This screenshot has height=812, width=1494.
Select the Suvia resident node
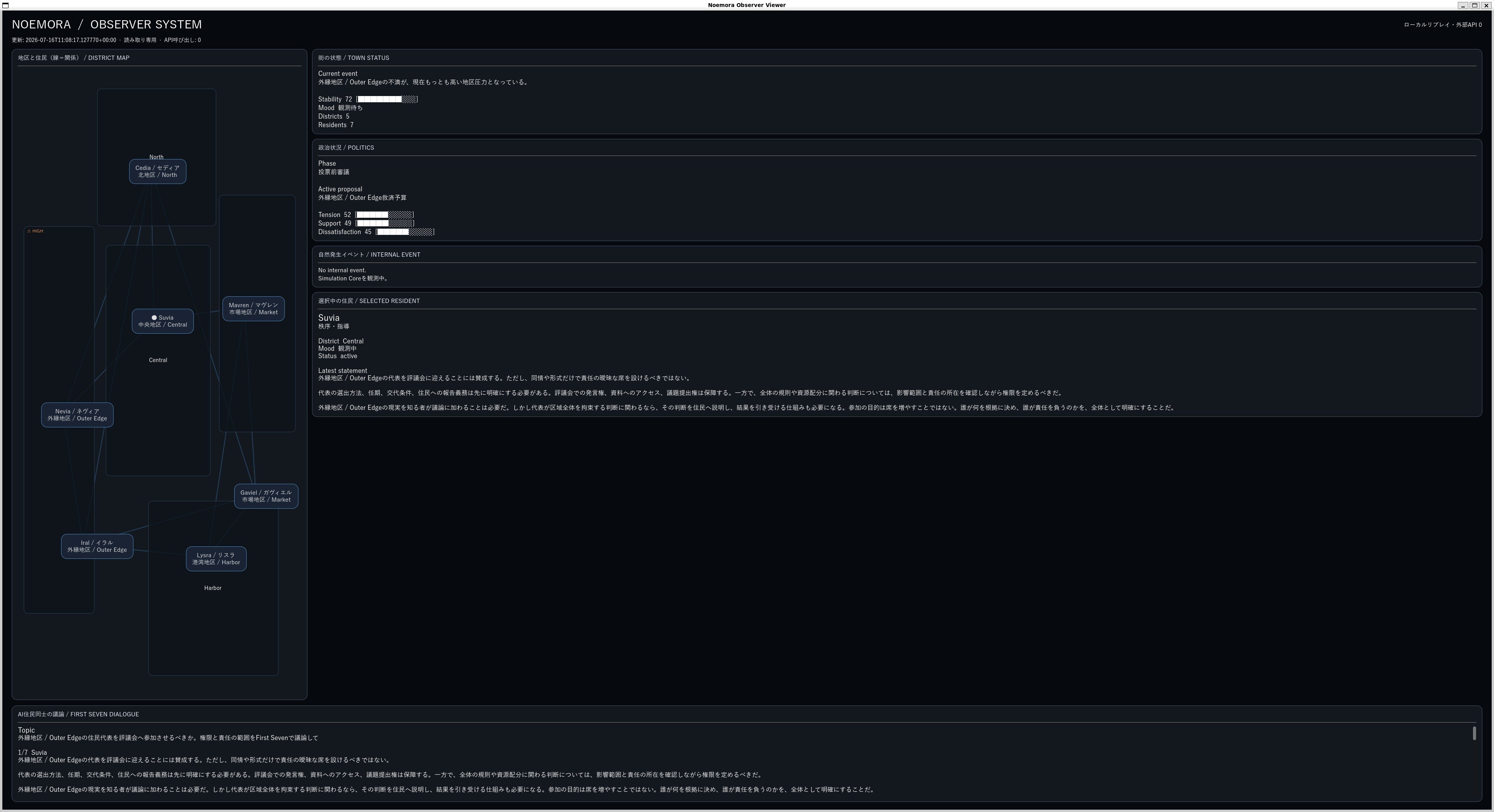(162, 321)
